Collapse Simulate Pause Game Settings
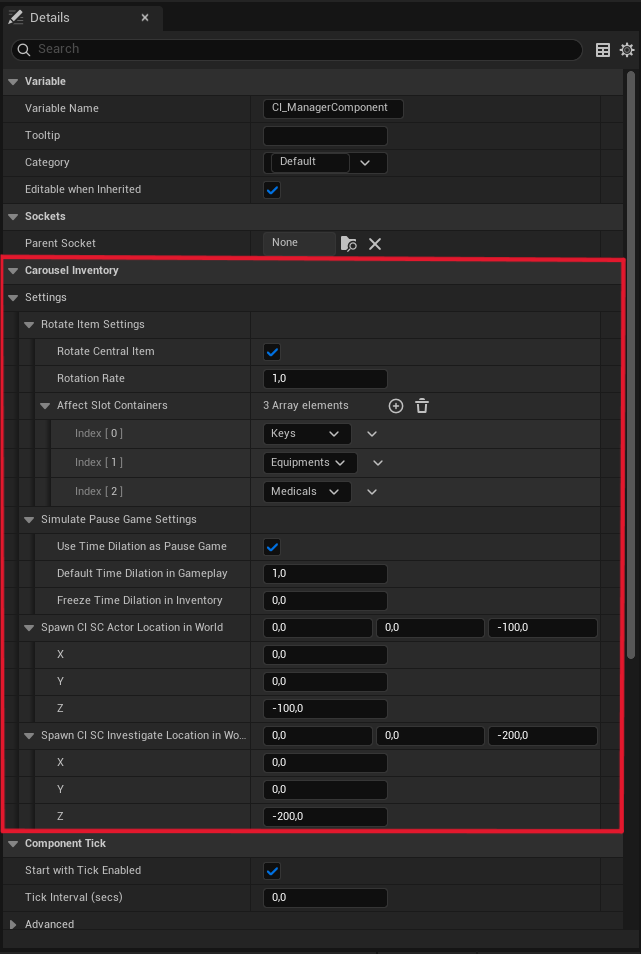 coord(29,520)
